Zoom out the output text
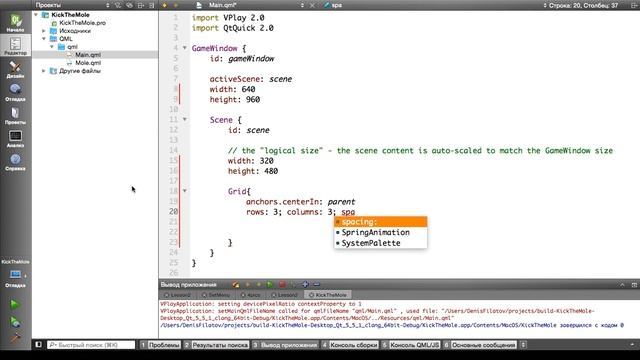The height and width of the screenshot is (360, 640). coord(317,284)
